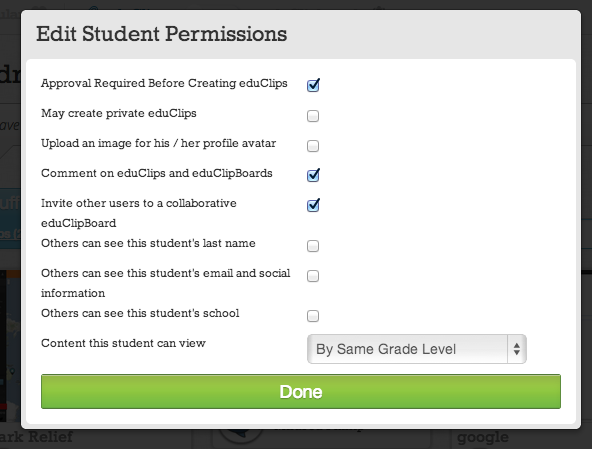Click the Edit Student Permissions heading
This screenshot has width=592, height=449.
[162, 34]
